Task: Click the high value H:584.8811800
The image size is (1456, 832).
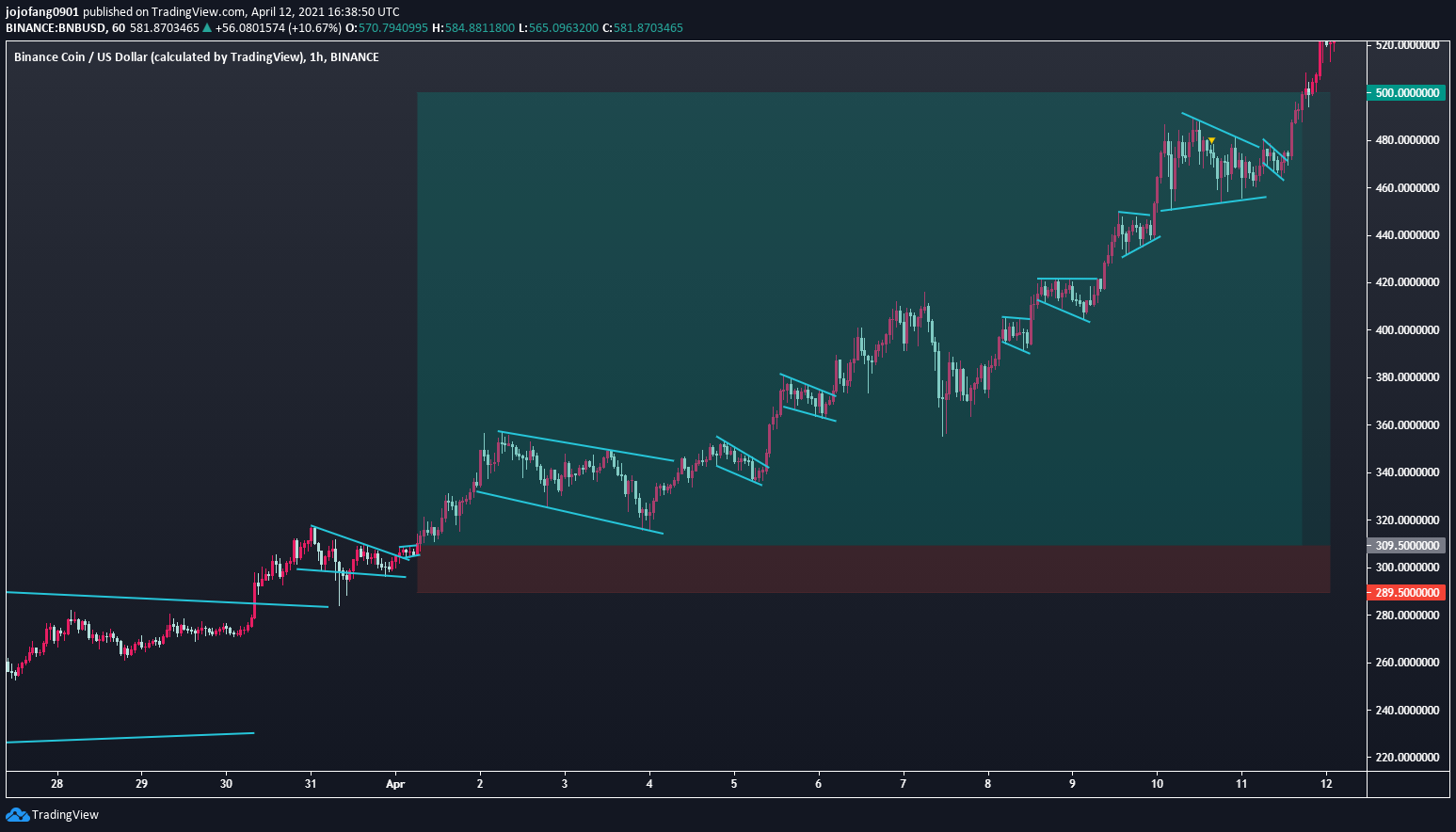Action: pyautogui.click(x=473, y=28)
